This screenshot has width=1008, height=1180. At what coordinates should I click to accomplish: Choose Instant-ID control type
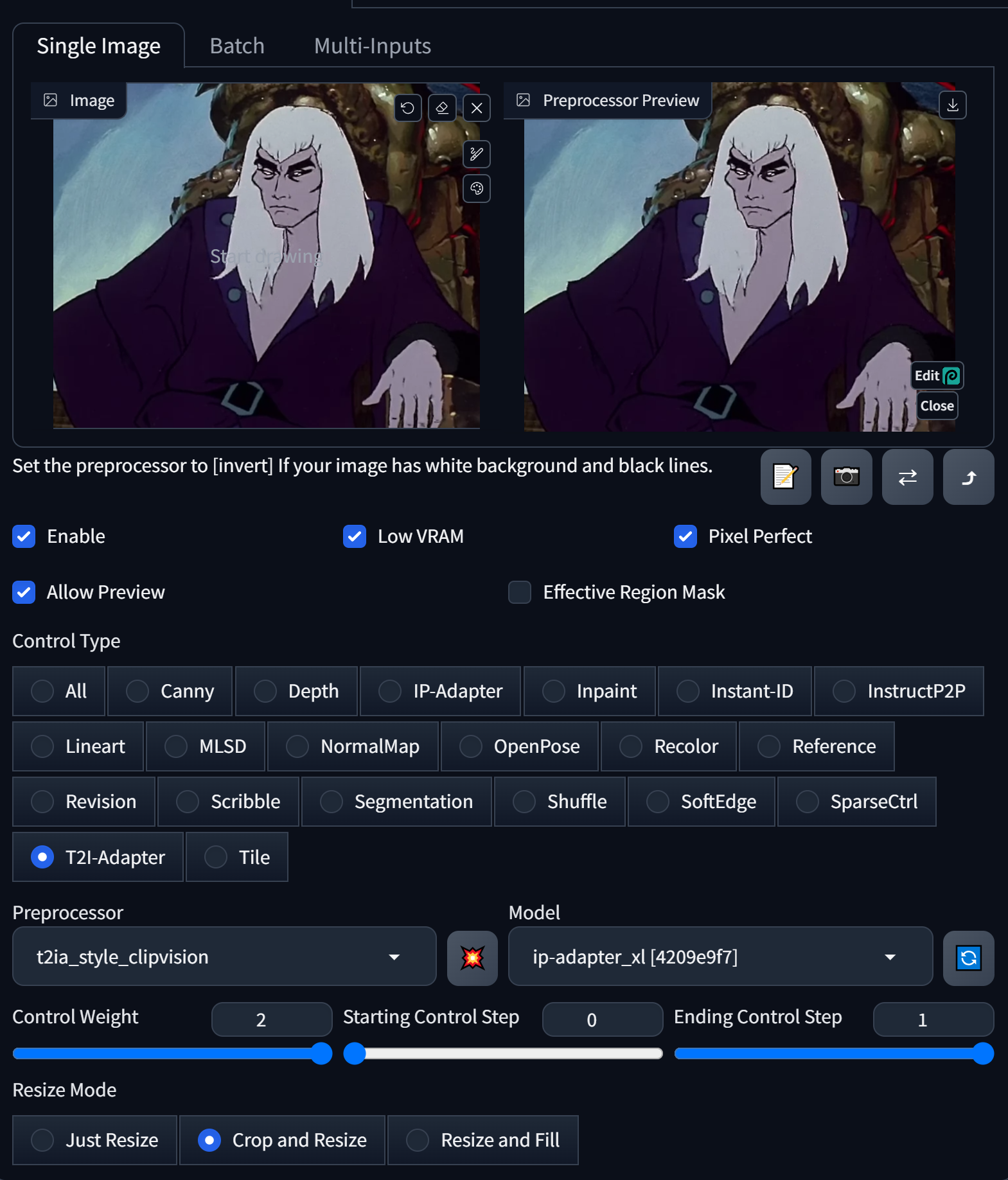pos(735,691)
